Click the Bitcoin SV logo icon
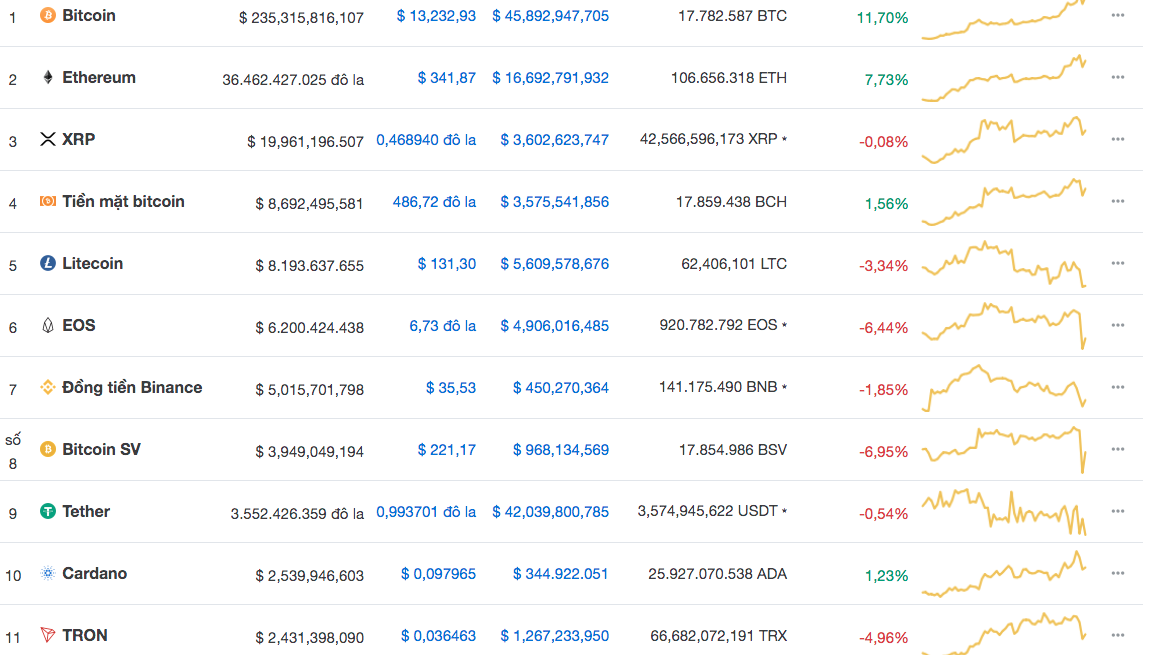Viewport: 1151px width, 655px height. pos(48,449)
